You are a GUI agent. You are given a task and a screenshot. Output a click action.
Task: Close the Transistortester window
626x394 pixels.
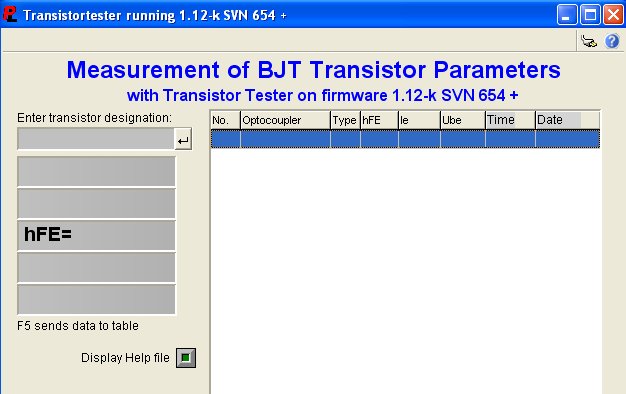tap(613, 15)
